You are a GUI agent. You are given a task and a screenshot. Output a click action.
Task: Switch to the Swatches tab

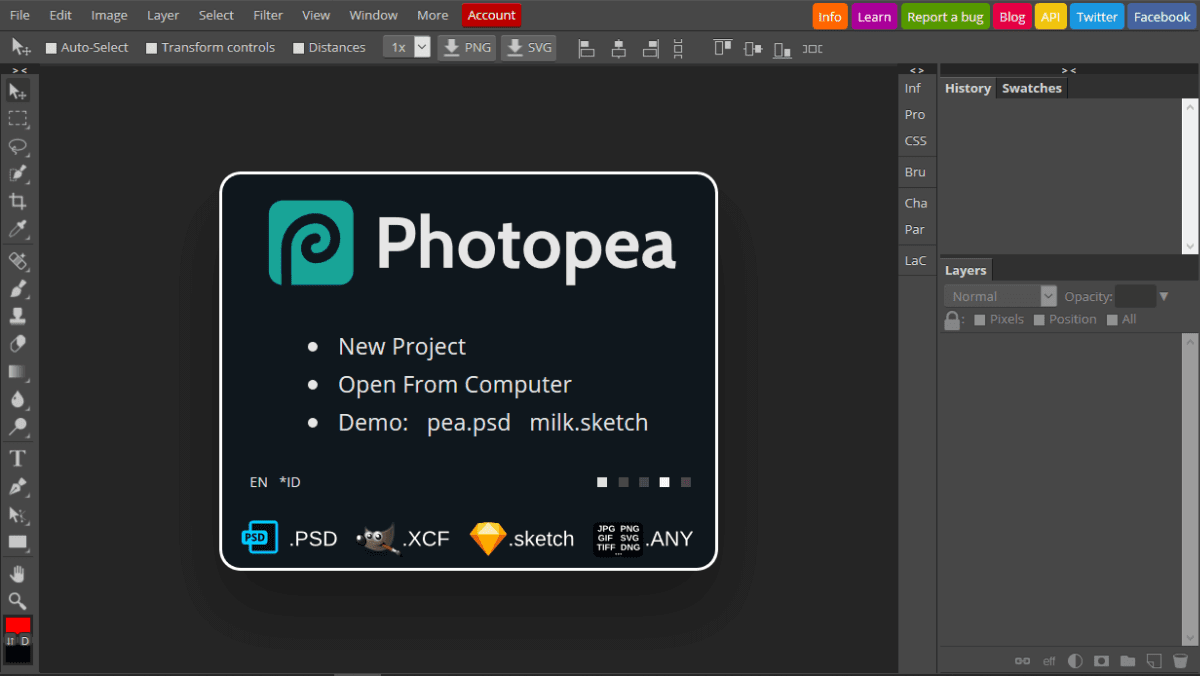[x=1032, y=88]
